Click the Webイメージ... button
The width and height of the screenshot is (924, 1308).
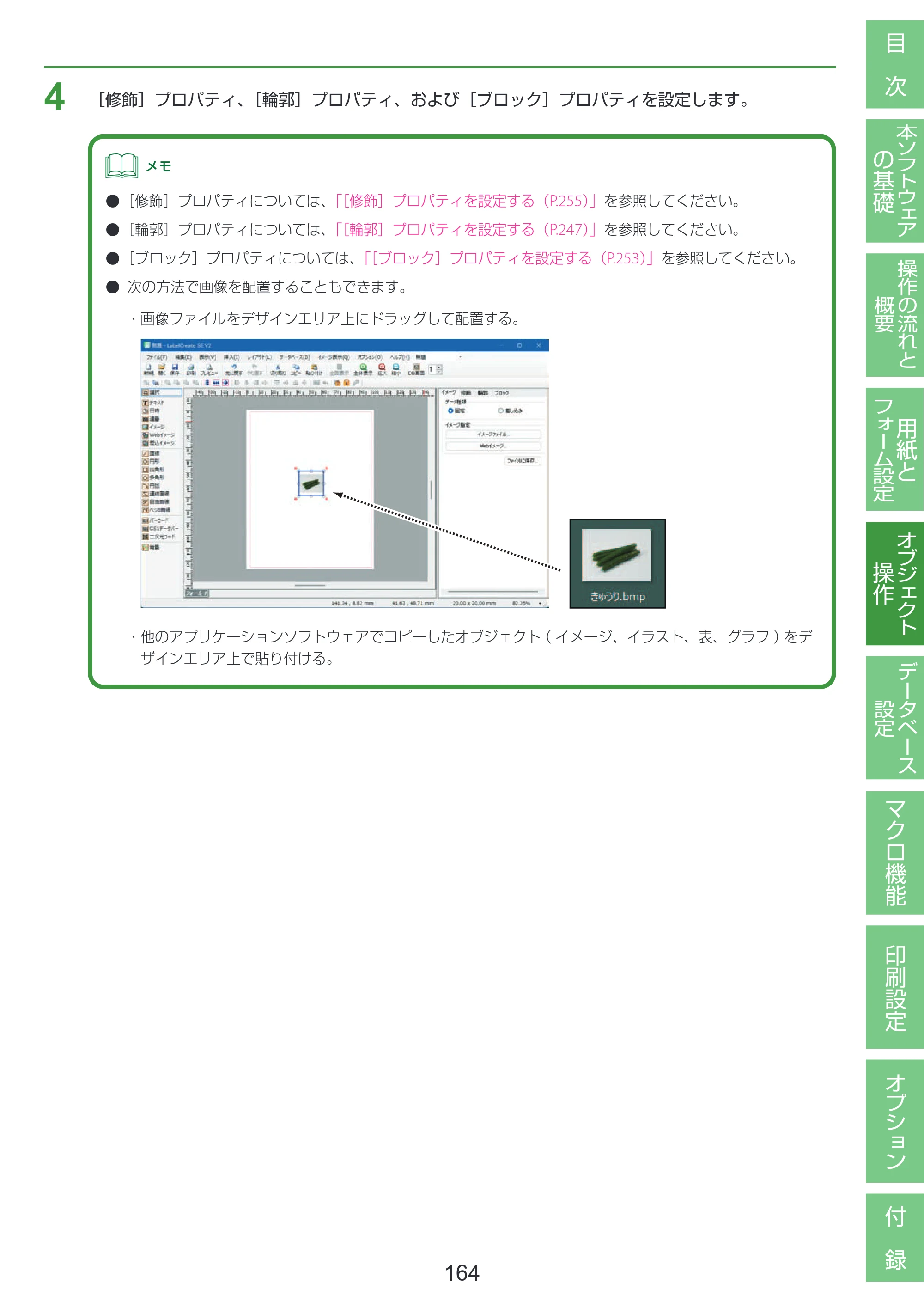493,446
